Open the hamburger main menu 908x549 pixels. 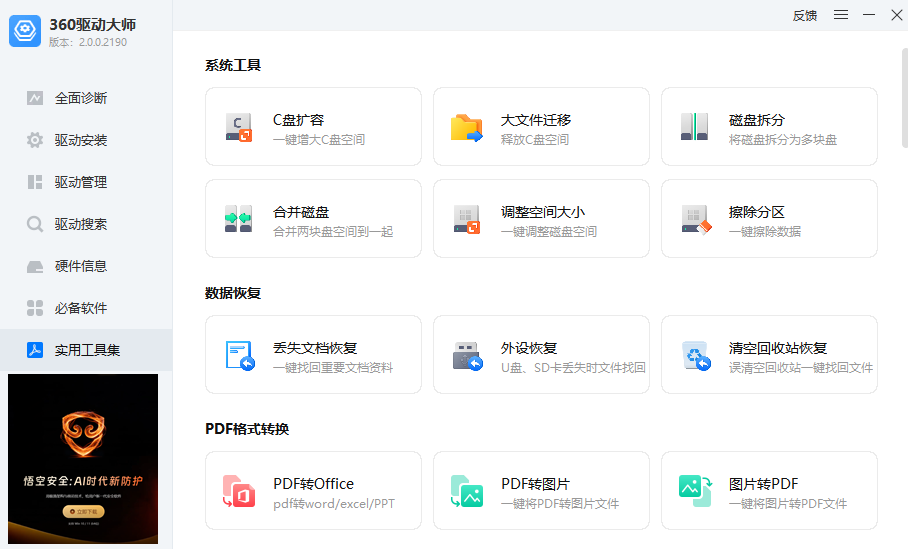(841, 15)
